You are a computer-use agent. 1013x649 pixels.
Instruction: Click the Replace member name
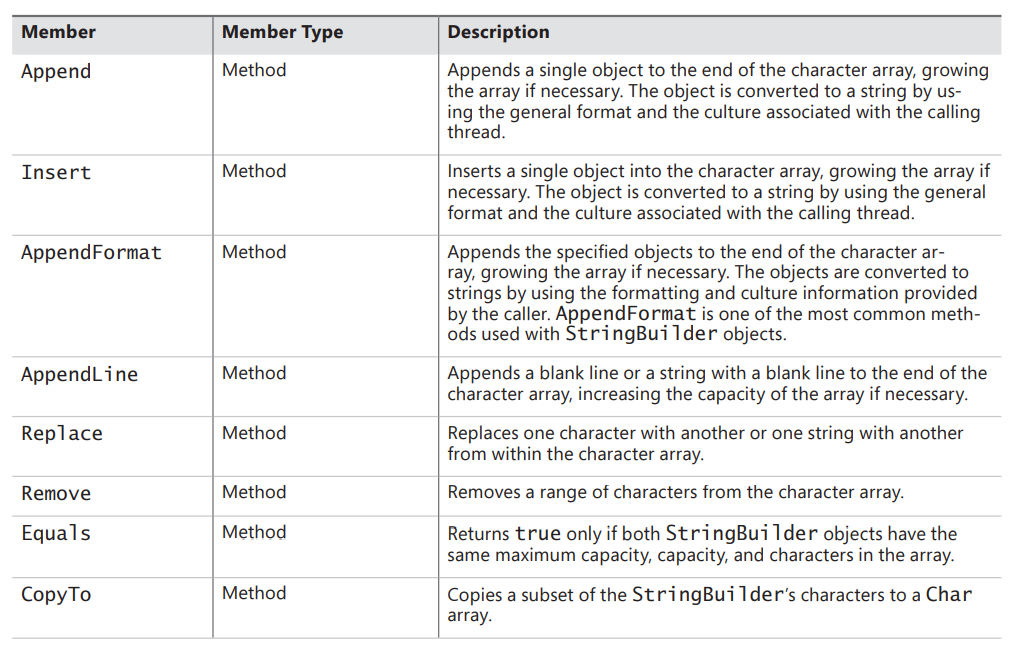click(x=62, y=434)
